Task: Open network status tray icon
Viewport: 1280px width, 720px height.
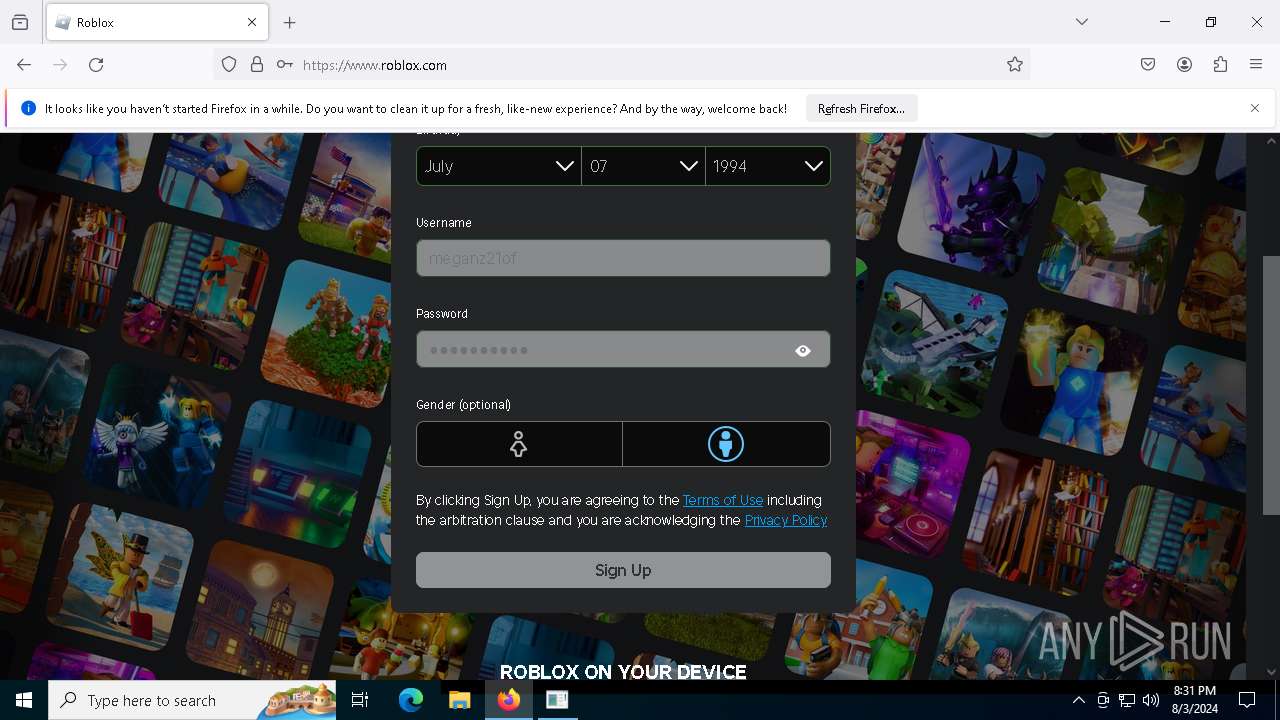Action: pyautogui.click(x=1127, y=700)
